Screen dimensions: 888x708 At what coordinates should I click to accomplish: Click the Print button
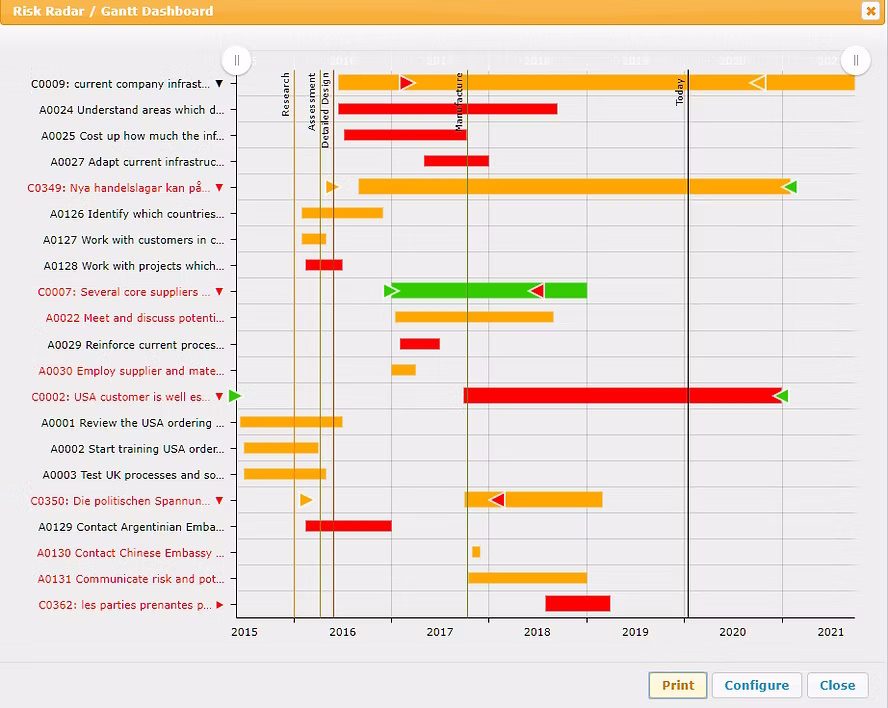(678, 685)
